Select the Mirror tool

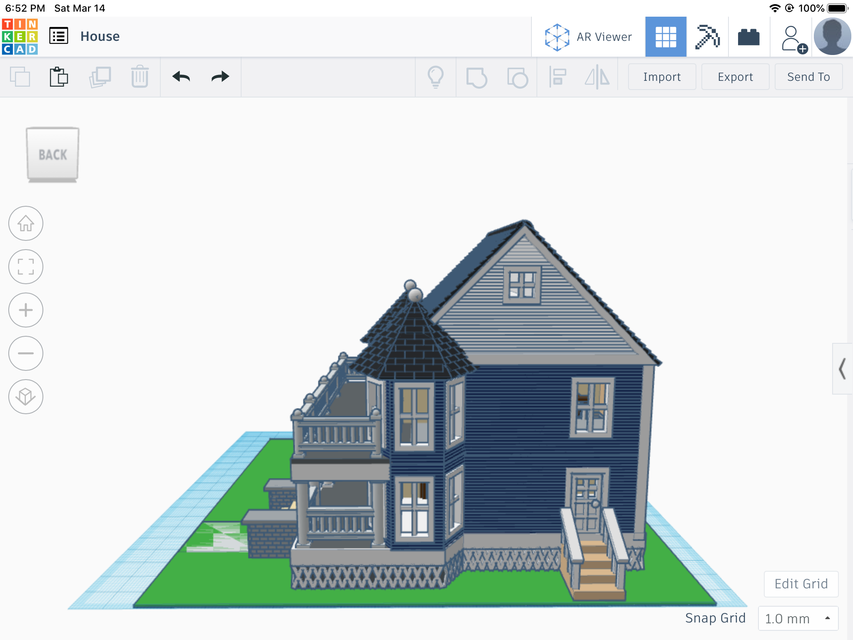[x=598, y=76]
